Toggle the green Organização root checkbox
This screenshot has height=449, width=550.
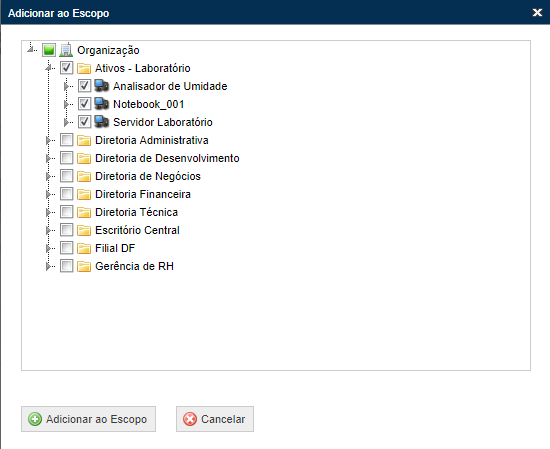pyautogui.click(x=49, y=50)
